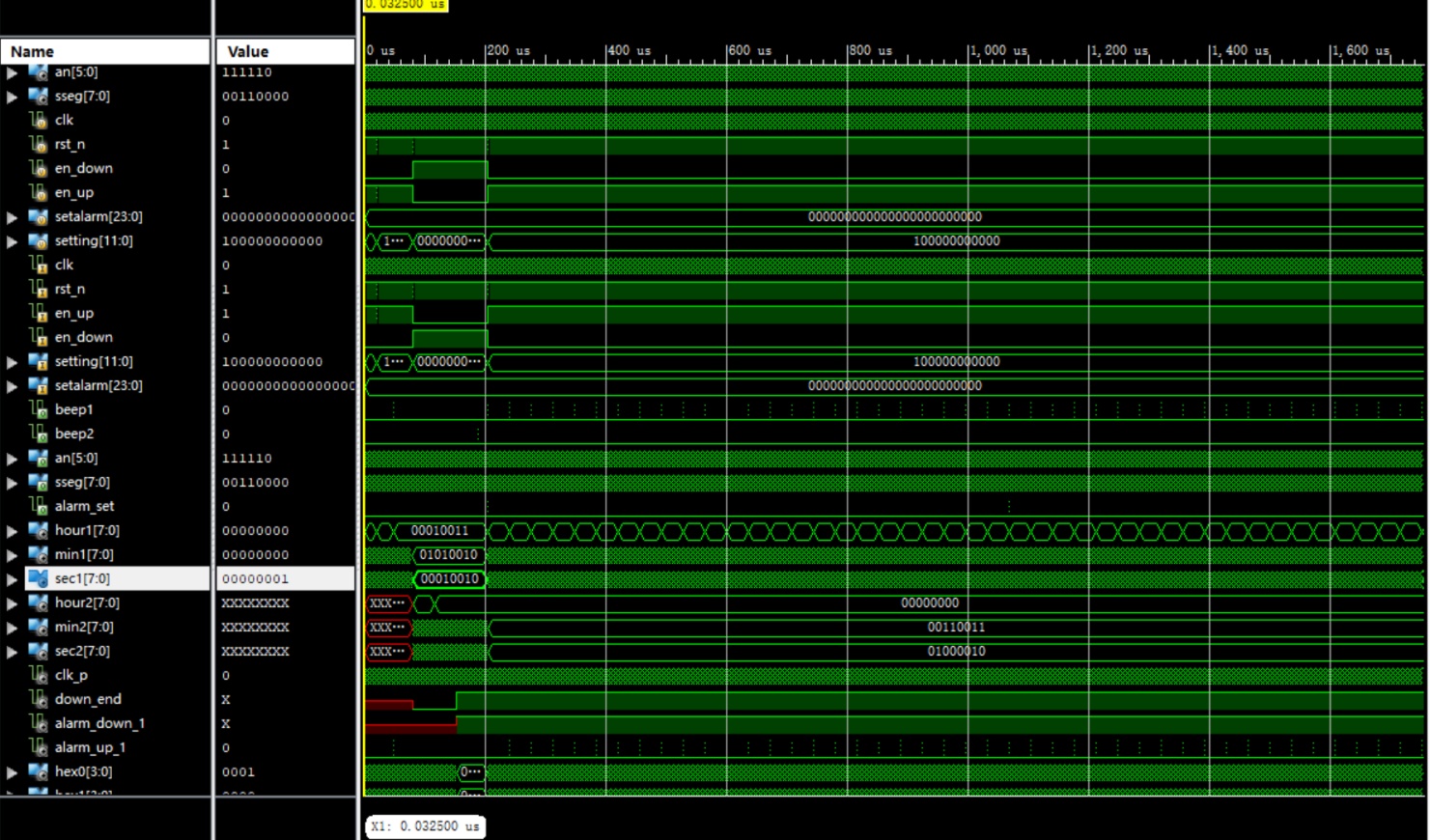Viewport: 1430px width, 840px height.
Task: Expand the hour1[7:0] bus
Action: point(12,531)
